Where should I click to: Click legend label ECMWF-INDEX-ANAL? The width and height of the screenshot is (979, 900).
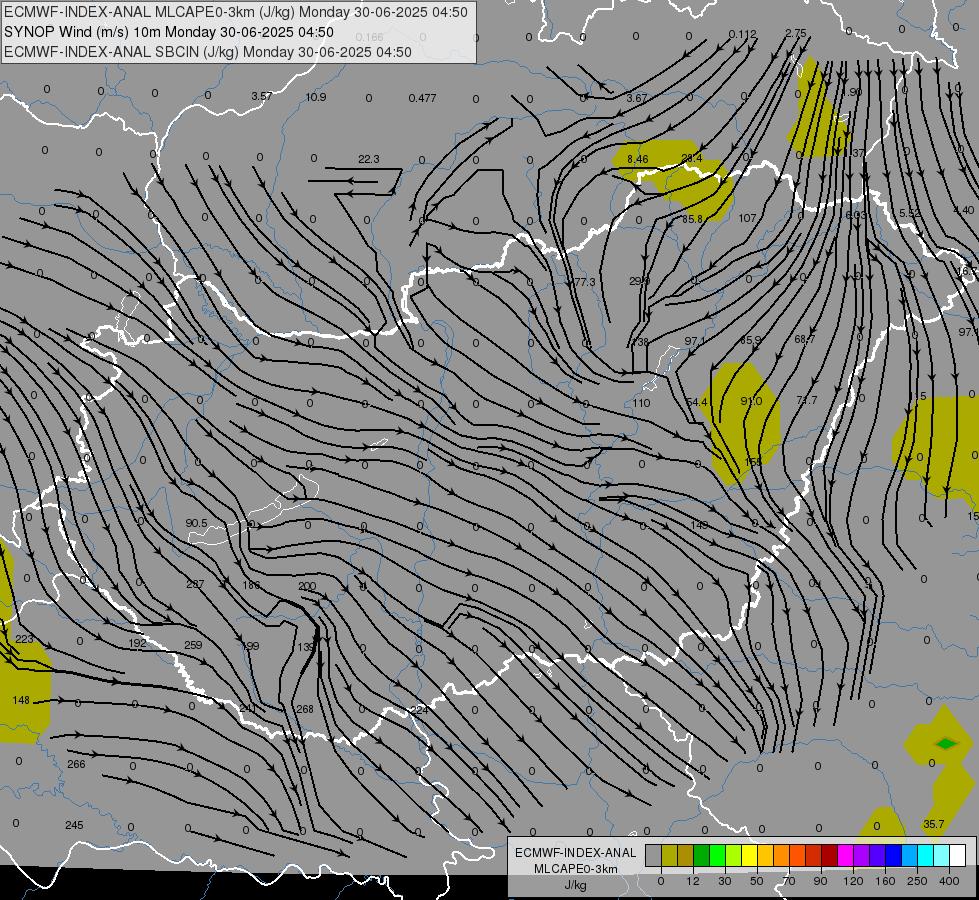coord(576,853)
